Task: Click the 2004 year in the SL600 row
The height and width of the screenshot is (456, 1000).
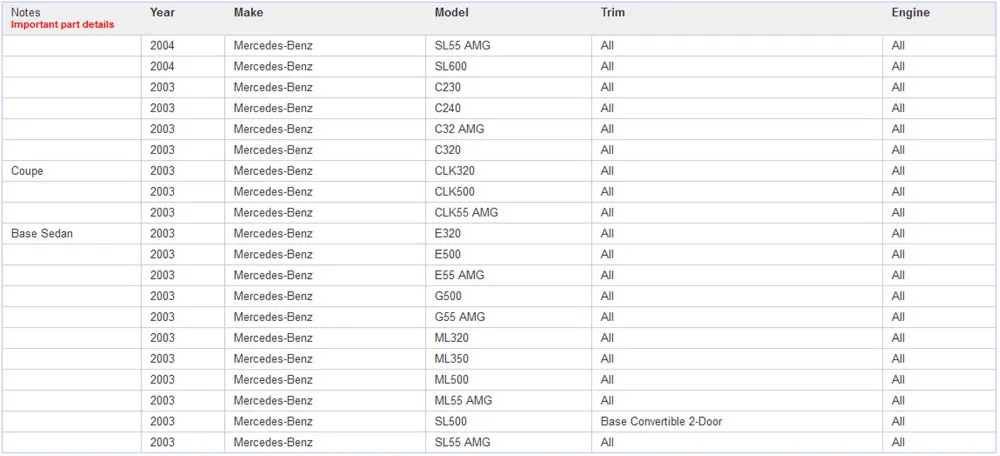Action: [x=163, y=66]
